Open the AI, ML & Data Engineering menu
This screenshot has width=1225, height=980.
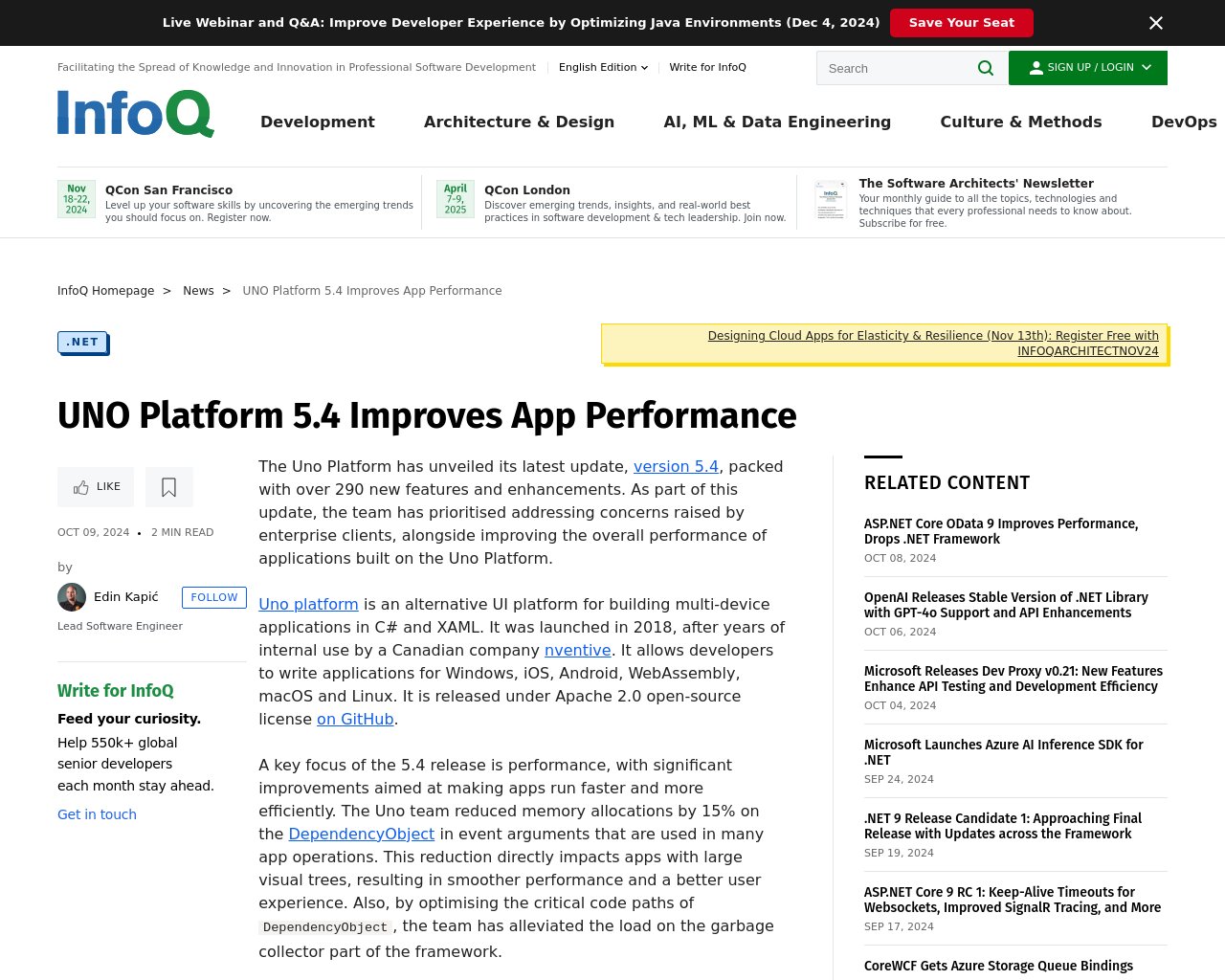coord(777,122)
